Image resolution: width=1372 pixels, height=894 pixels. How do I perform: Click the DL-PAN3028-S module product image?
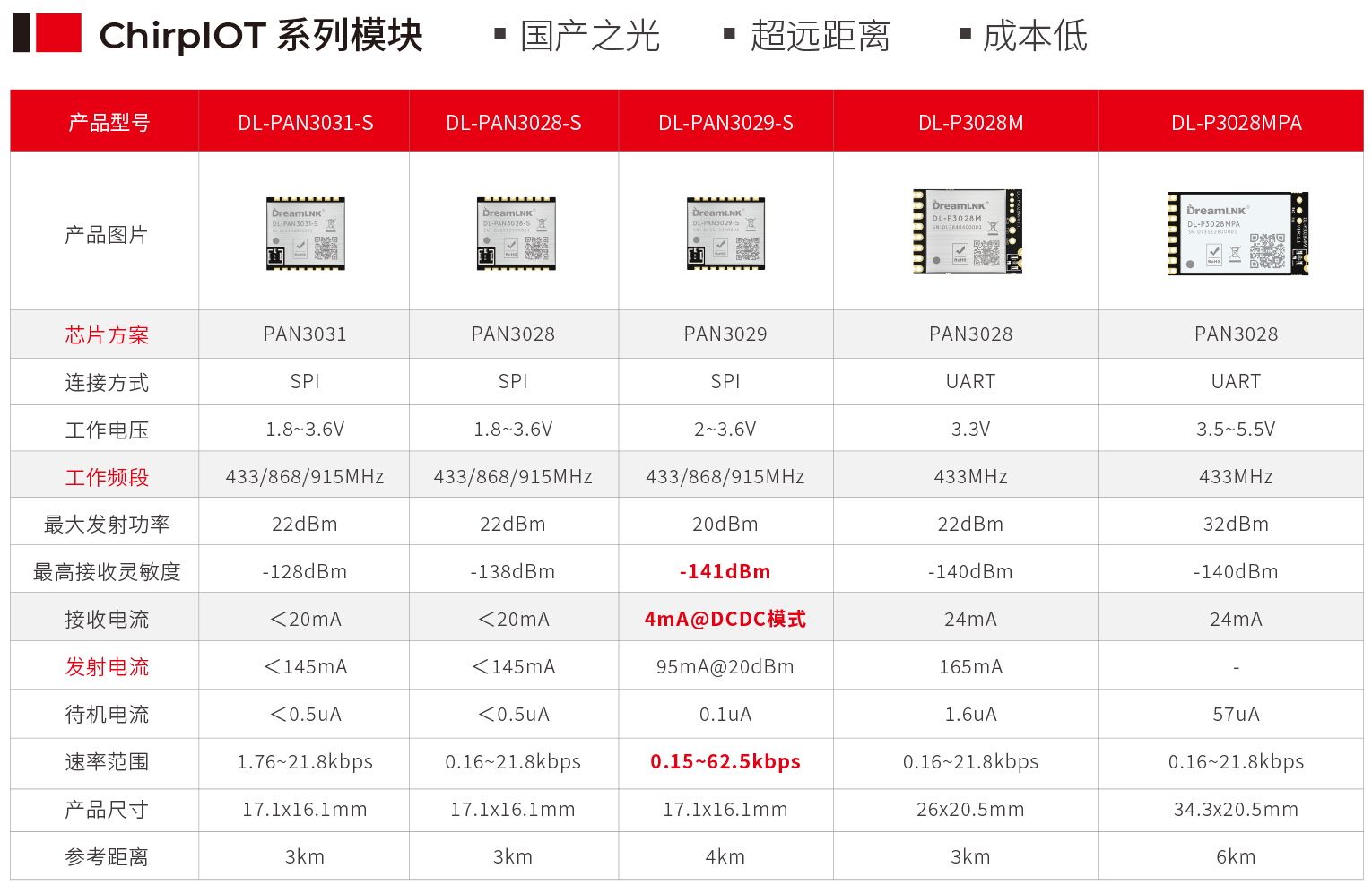pyautogui.click(x=517, y=234)
